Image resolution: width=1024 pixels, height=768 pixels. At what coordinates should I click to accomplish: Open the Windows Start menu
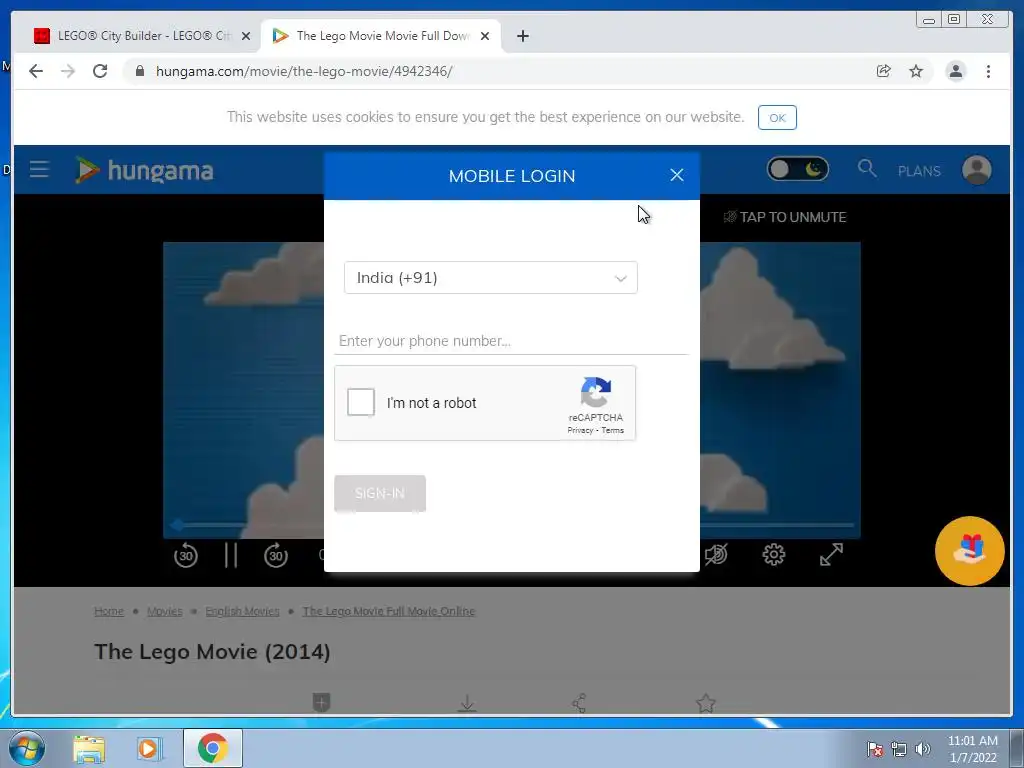[x=27, y=748]
